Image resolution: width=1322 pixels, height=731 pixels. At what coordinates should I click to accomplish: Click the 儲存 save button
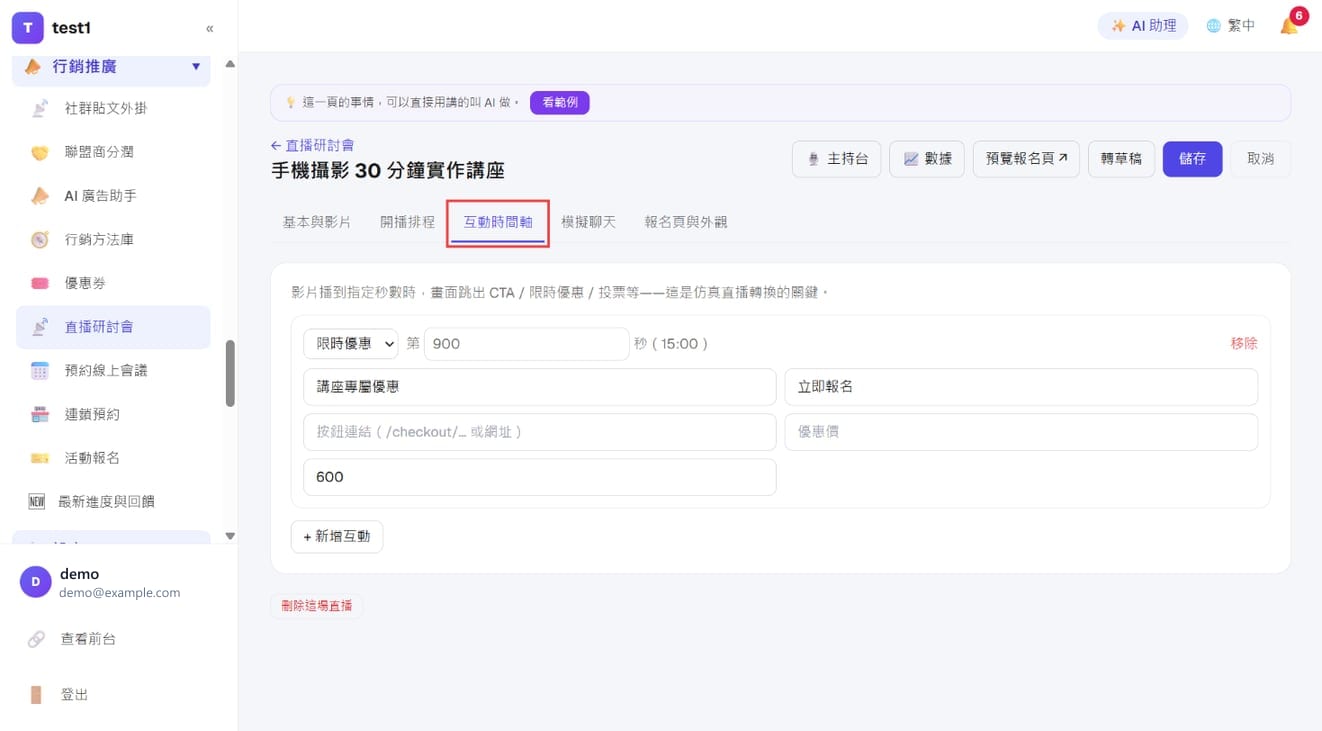[1192, 159]
